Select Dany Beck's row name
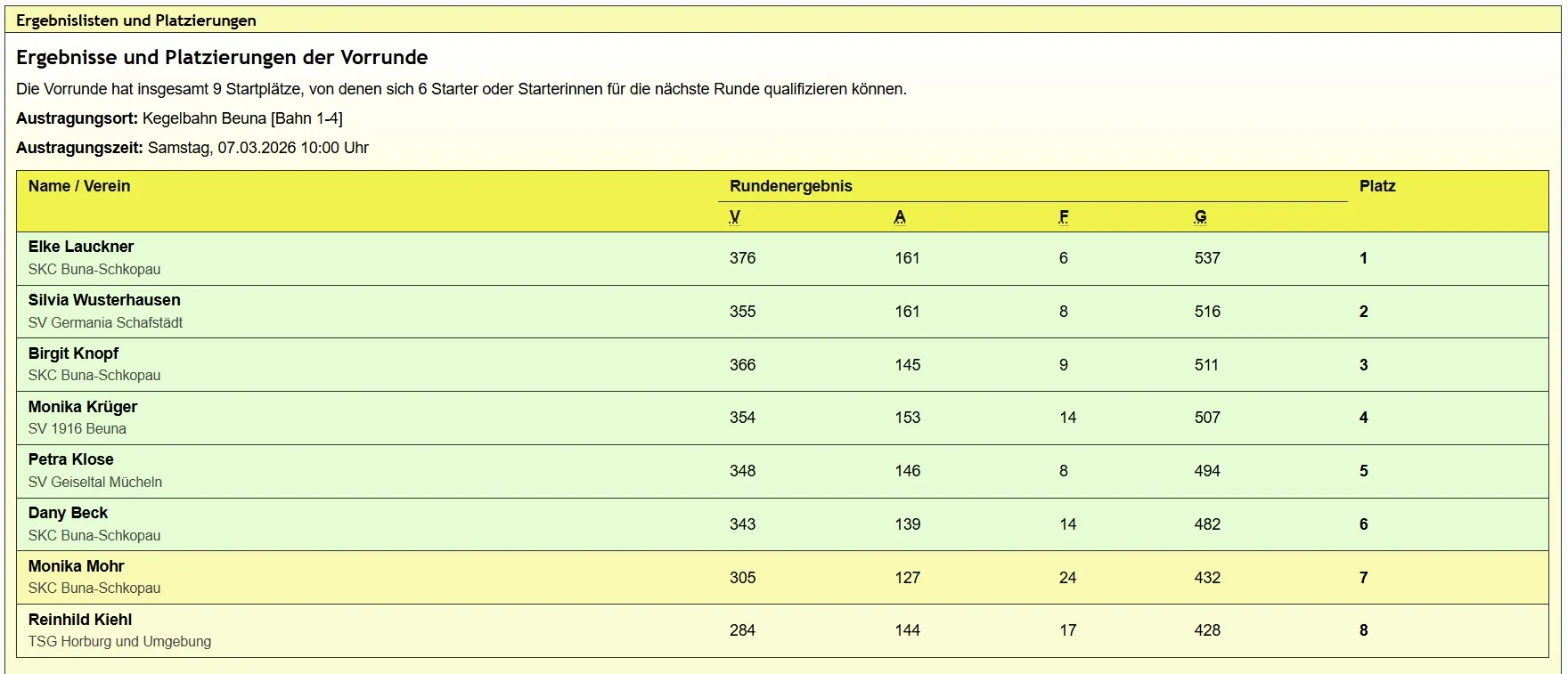 pos(68,513)
